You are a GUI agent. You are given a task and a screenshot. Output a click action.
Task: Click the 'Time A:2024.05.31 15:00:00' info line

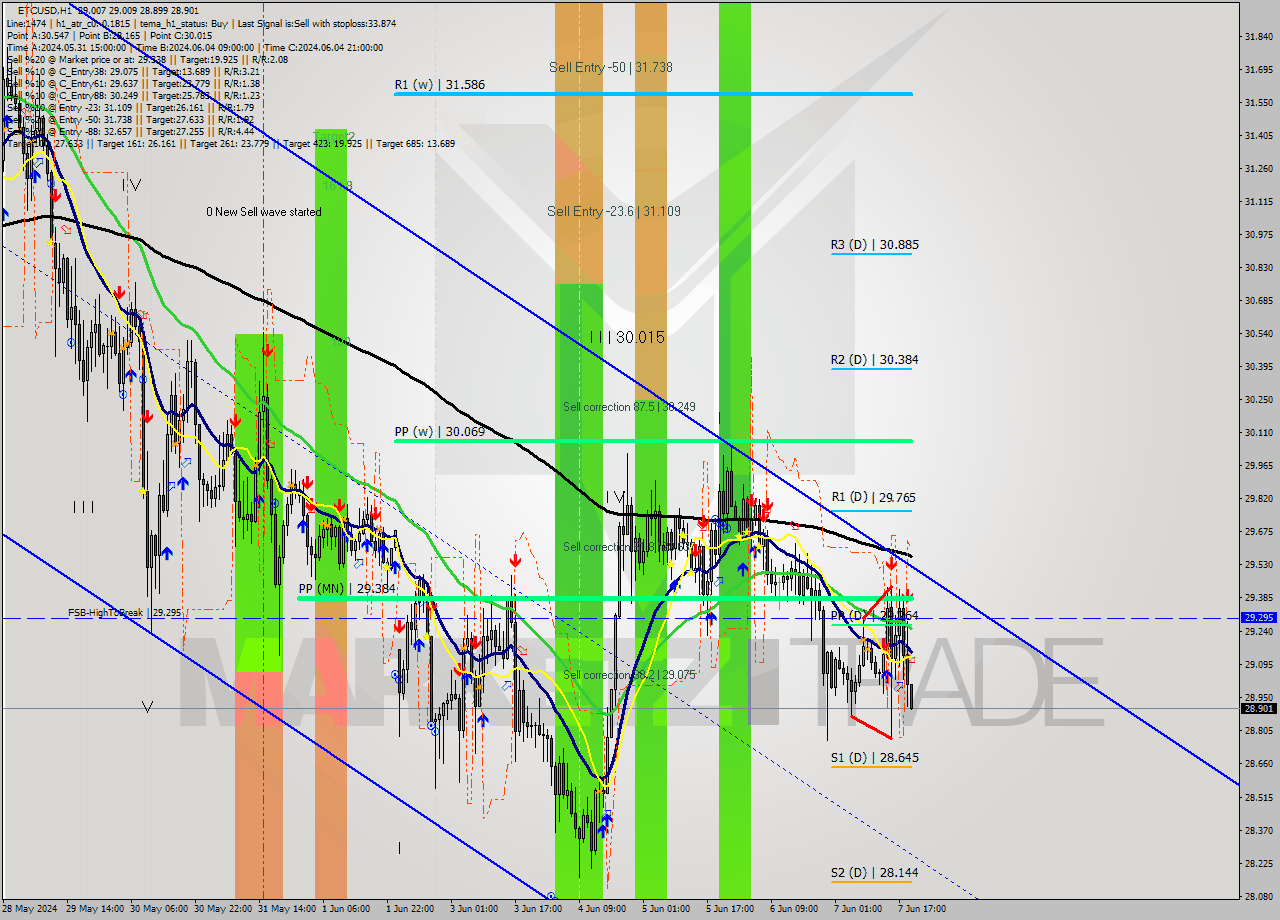[66, 47]
